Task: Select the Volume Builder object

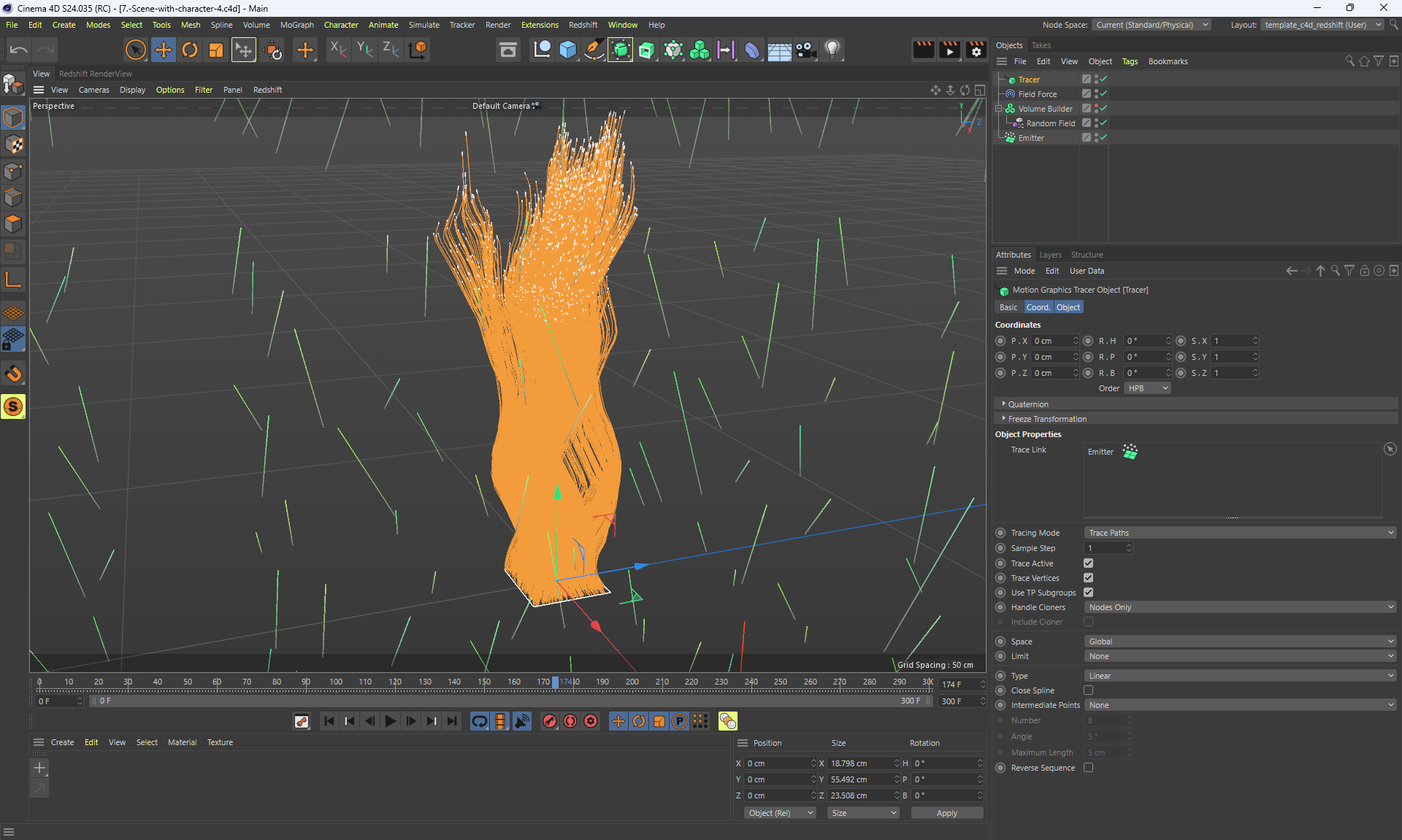Action: 1045,109
